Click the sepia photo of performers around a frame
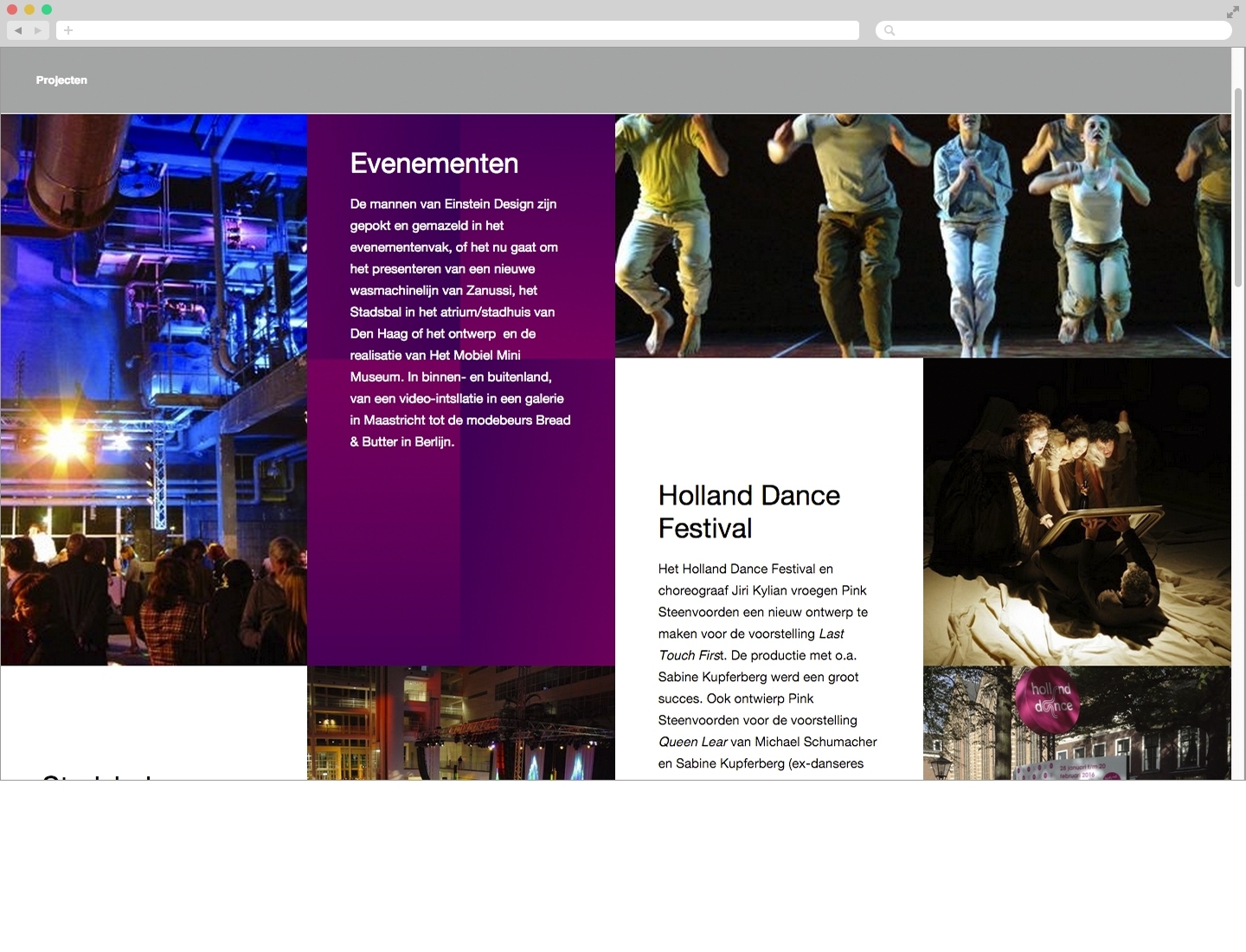 (x=1076, y=511)
